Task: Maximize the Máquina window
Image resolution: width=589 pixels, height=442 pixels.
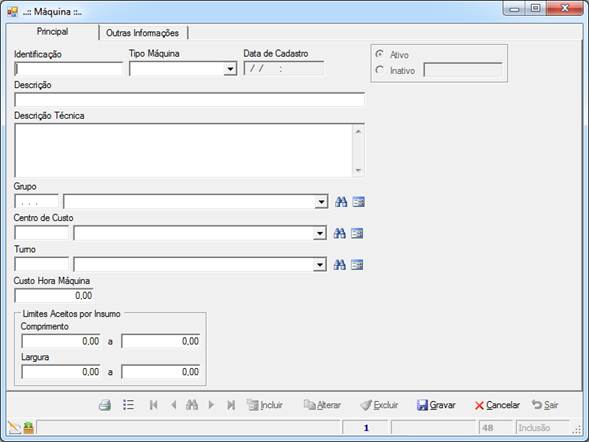Action: 536,8
